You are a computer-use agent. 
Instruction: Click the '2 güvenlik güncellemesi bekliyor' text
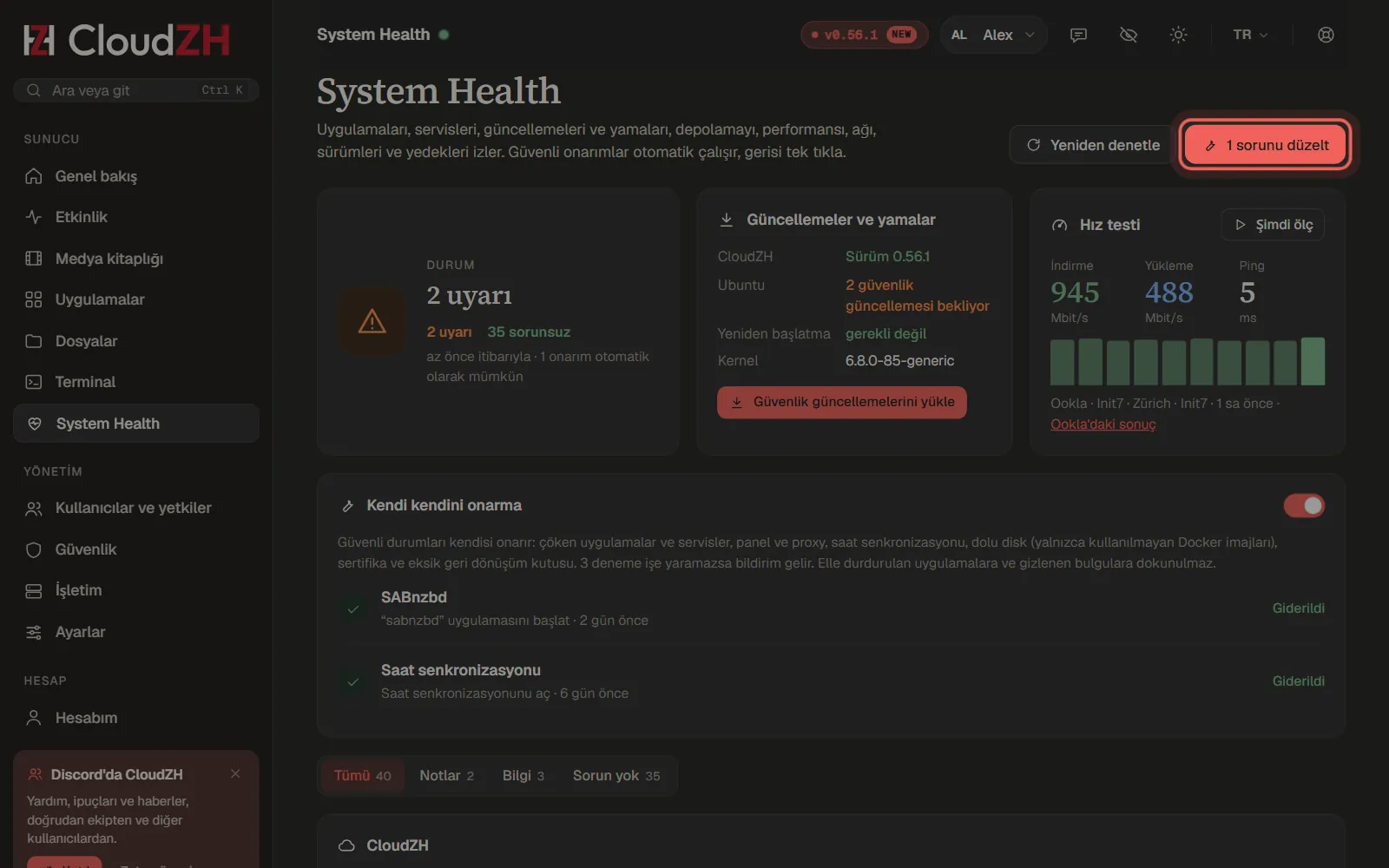click(918, 296)
